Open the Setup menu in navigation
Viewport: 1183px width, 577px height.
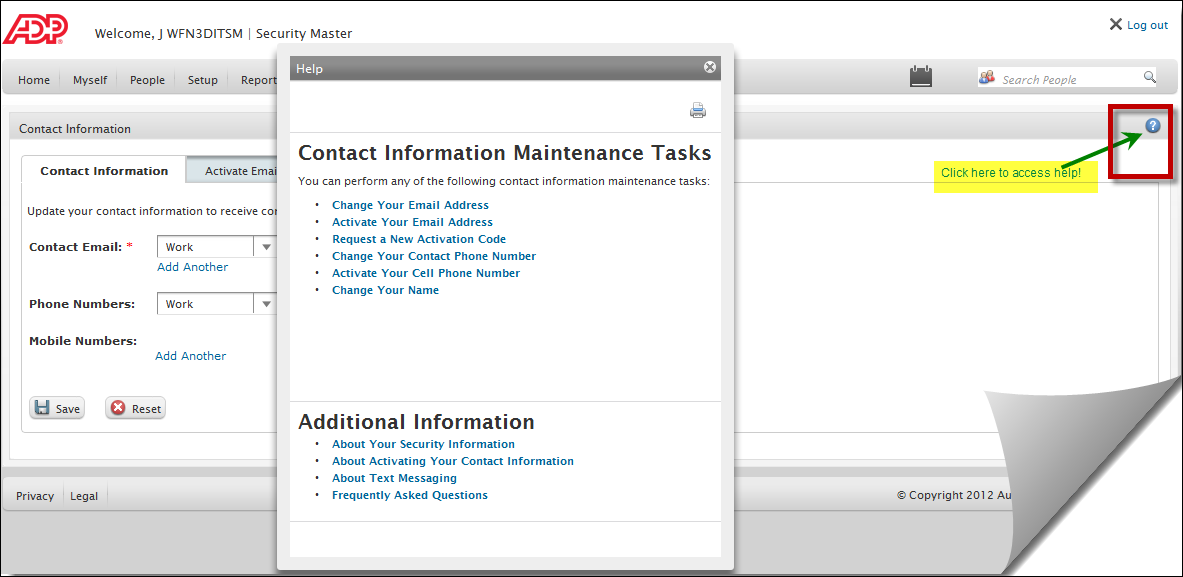point(202,79)
